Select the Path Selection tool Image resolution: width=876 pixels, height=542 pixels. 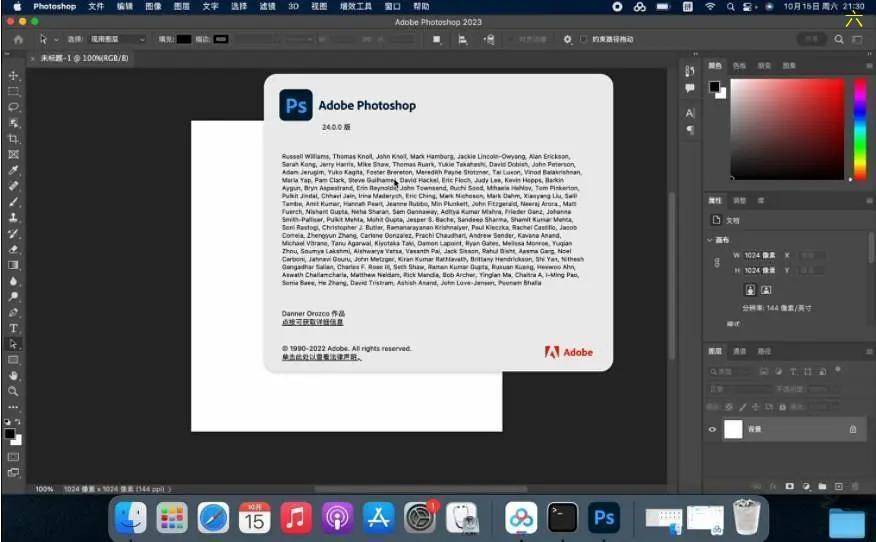[x=13, y=344]
